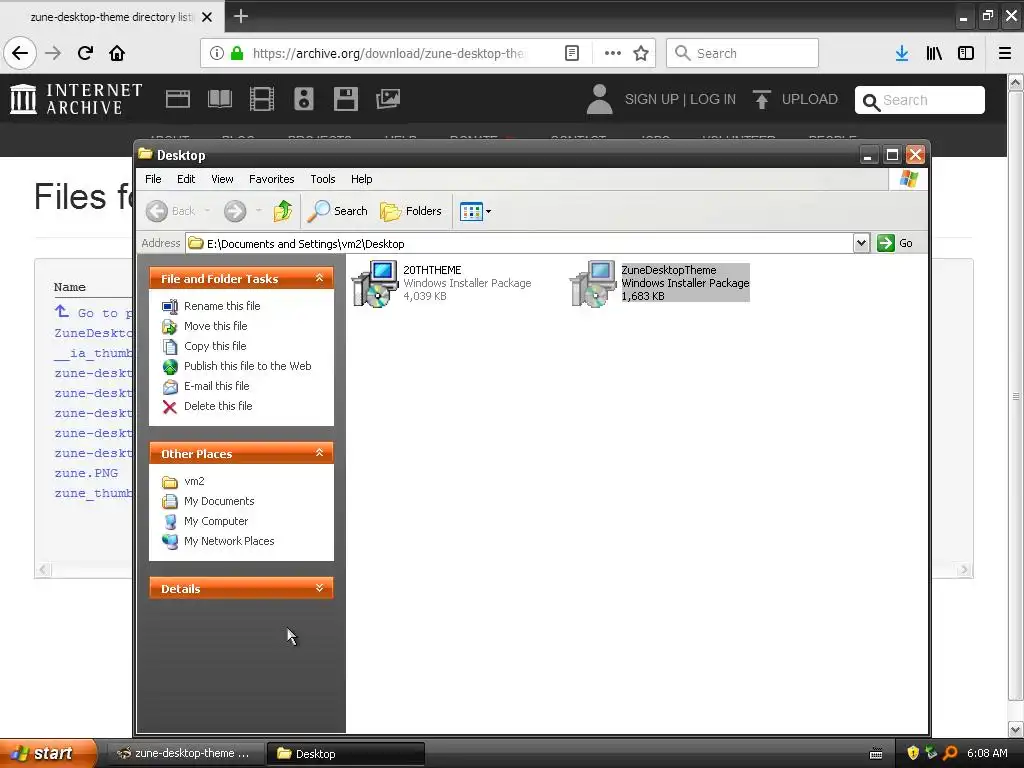Open a new Firefox tab
The image size is (1024, 768).
pos(241,16)
